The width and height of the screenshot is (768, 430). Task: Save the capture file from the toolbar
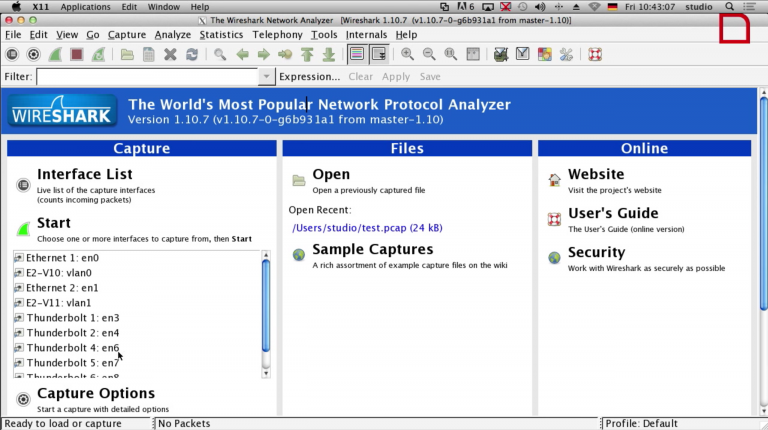[x=149, y=54]
